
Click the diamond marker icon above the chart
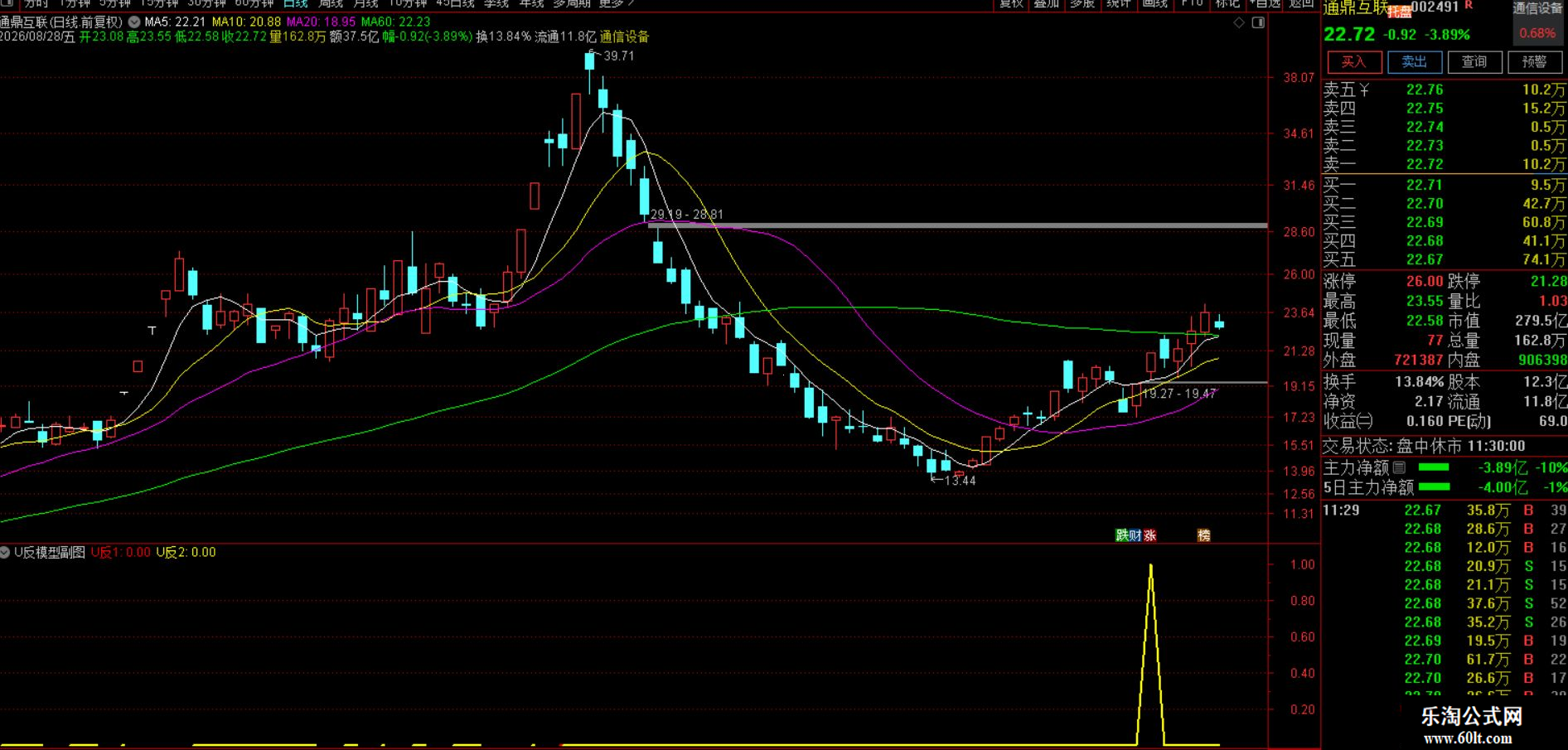[x=1239, y=22]
